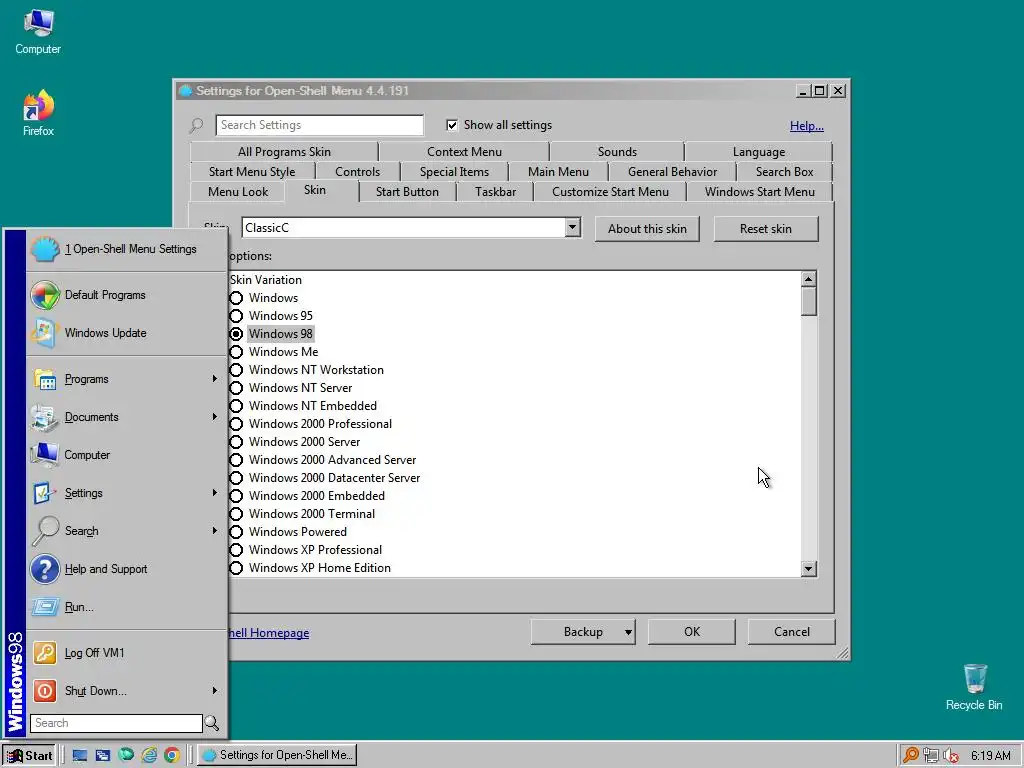Click the Start menu search magnifier icon
The height and width of the screenshot is (768, 1024).
(212, 723)
